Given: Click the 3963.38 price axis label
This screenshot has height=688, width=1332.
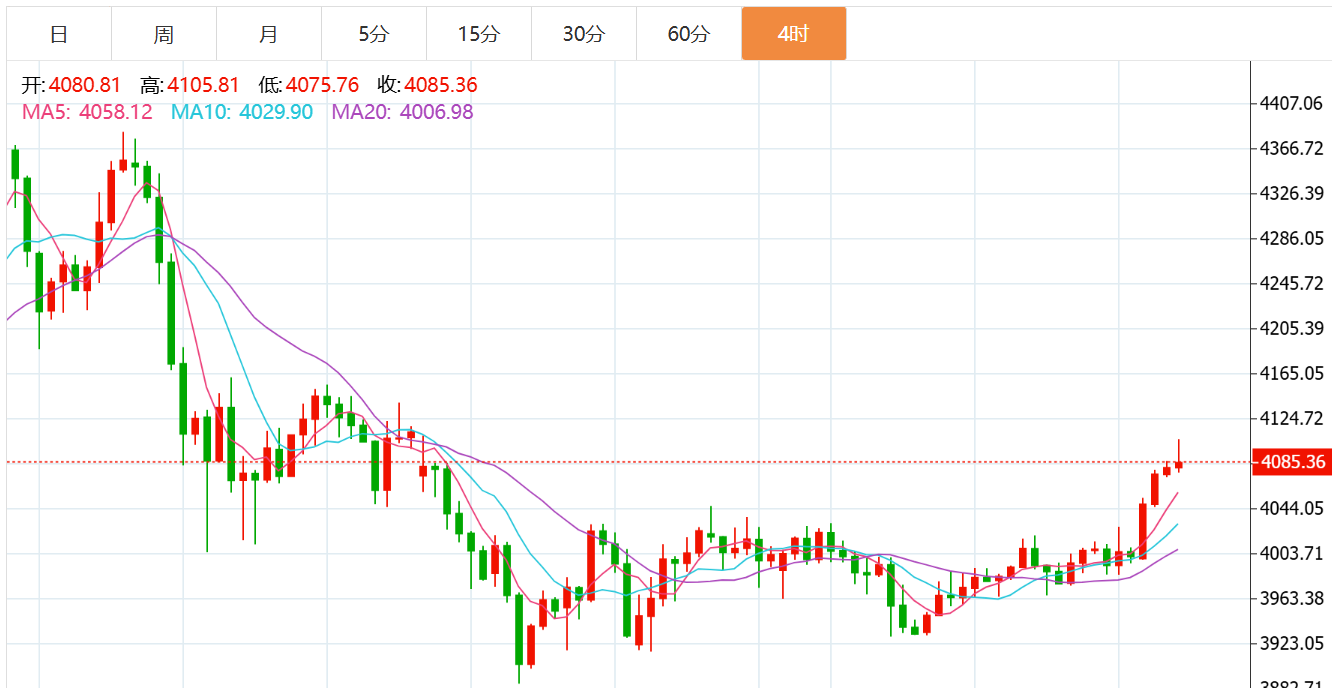Looking at the screenshot, I should (x=1294, y=598).
